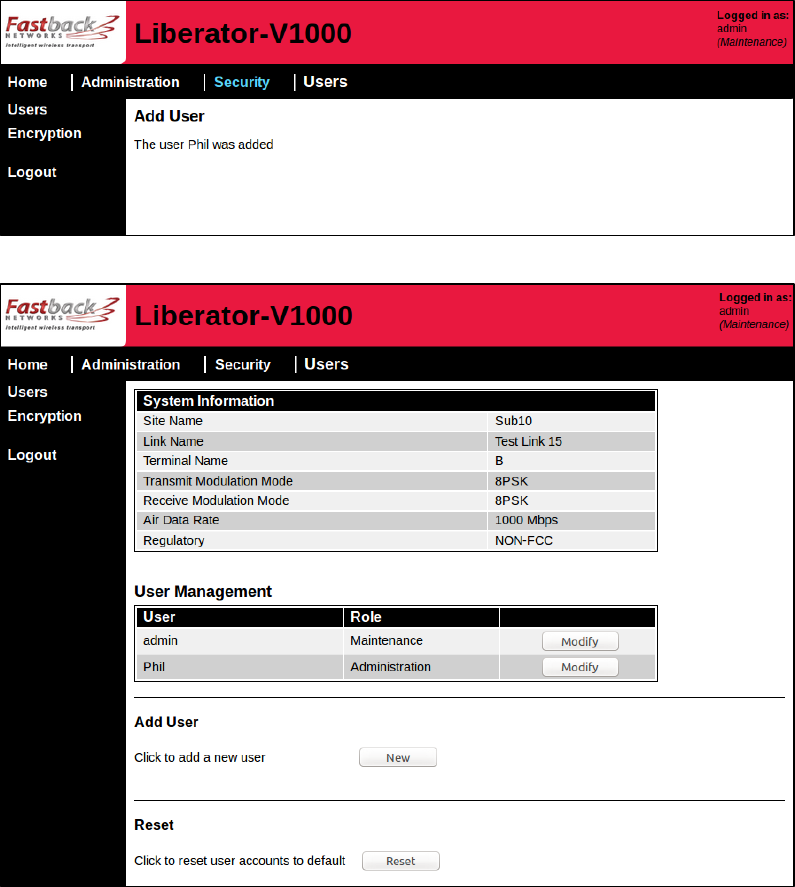
Task: Open Home in the lower navigation bar
Action: point(27,364)
